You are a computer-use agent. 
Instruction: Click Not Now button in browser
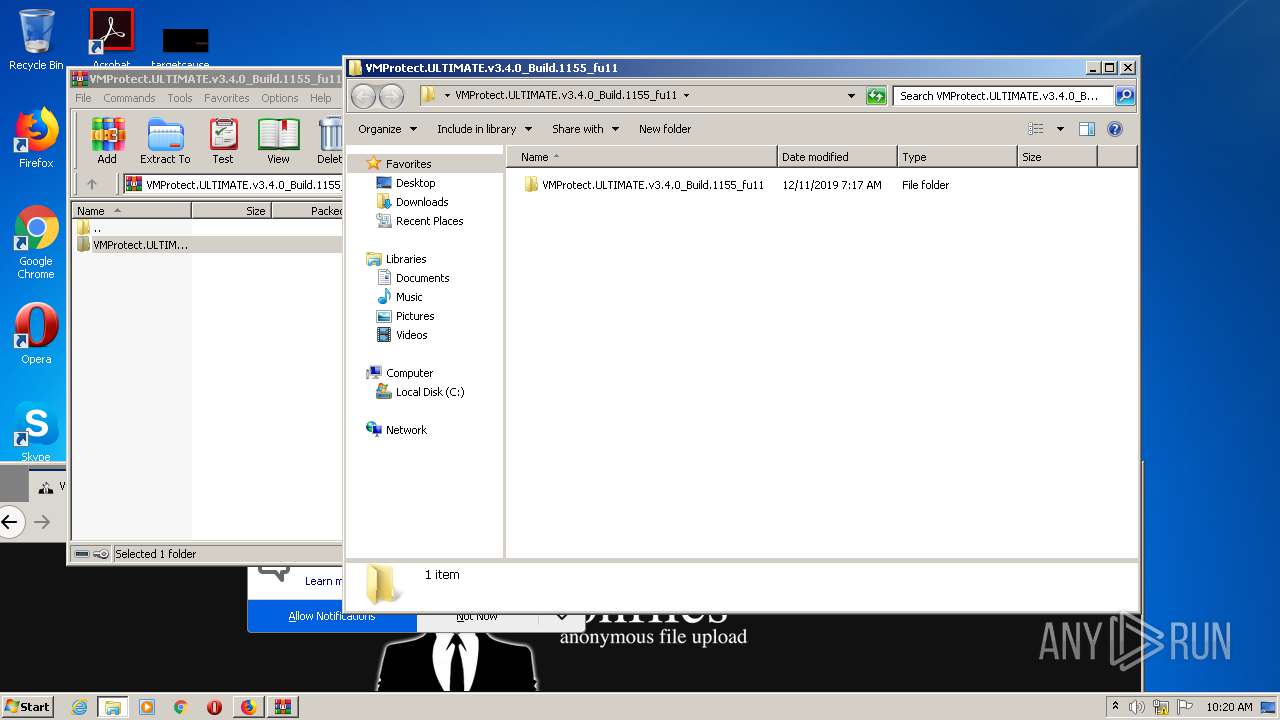pos(477,617)
